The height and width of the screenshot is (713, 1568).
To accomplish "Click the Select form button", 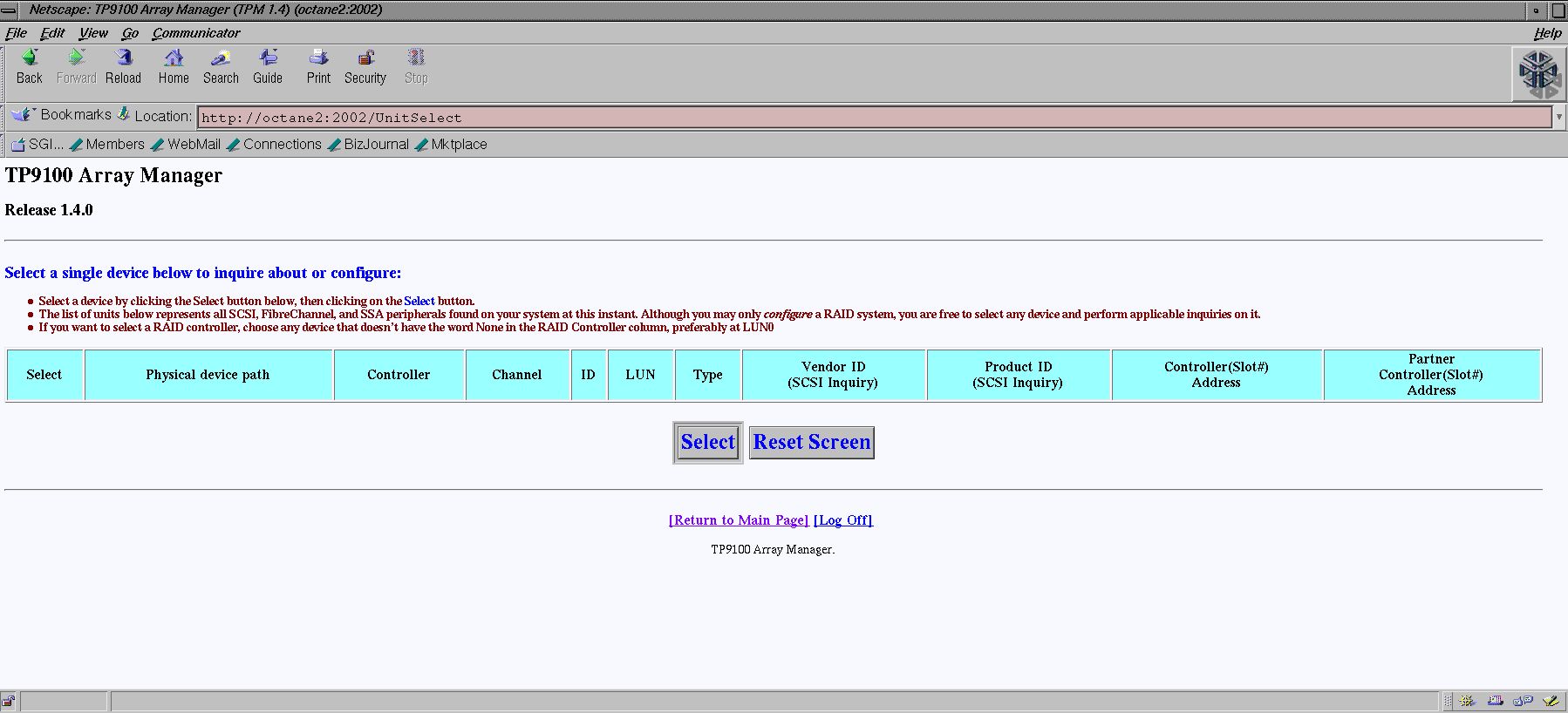I will [708, 443].
